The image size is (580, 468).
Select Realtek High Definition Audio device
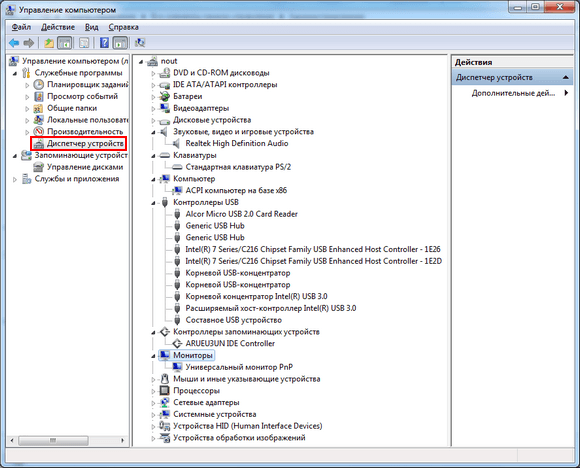click(237, 144)
